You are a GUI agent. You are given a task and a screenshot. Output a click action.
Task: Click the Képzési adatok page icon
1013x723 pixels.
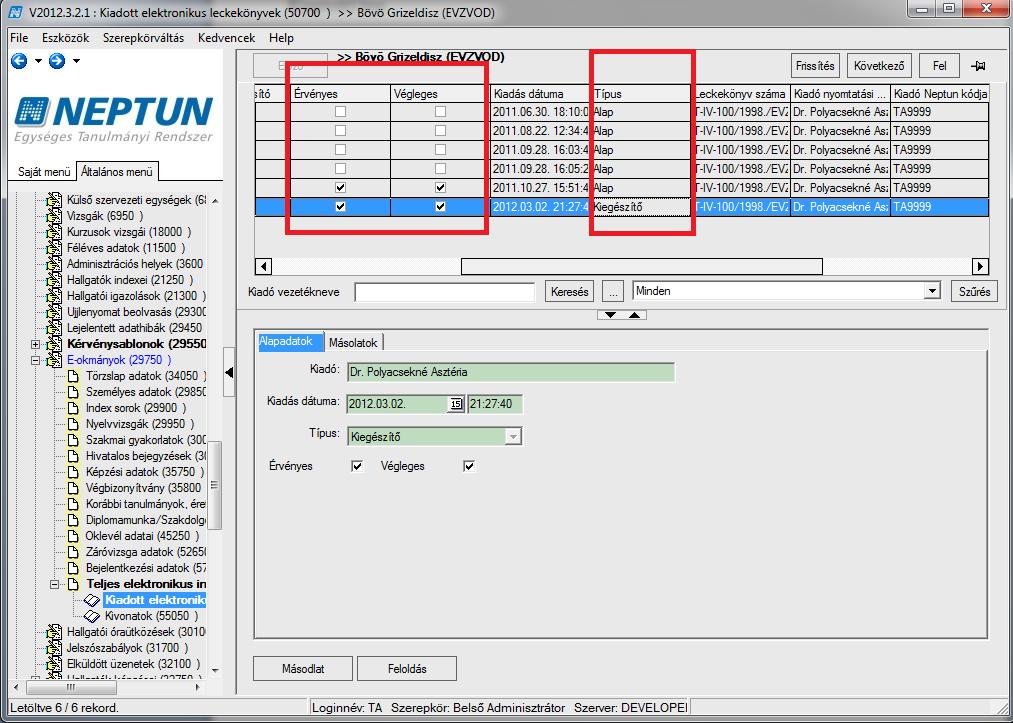click(73, 472)
